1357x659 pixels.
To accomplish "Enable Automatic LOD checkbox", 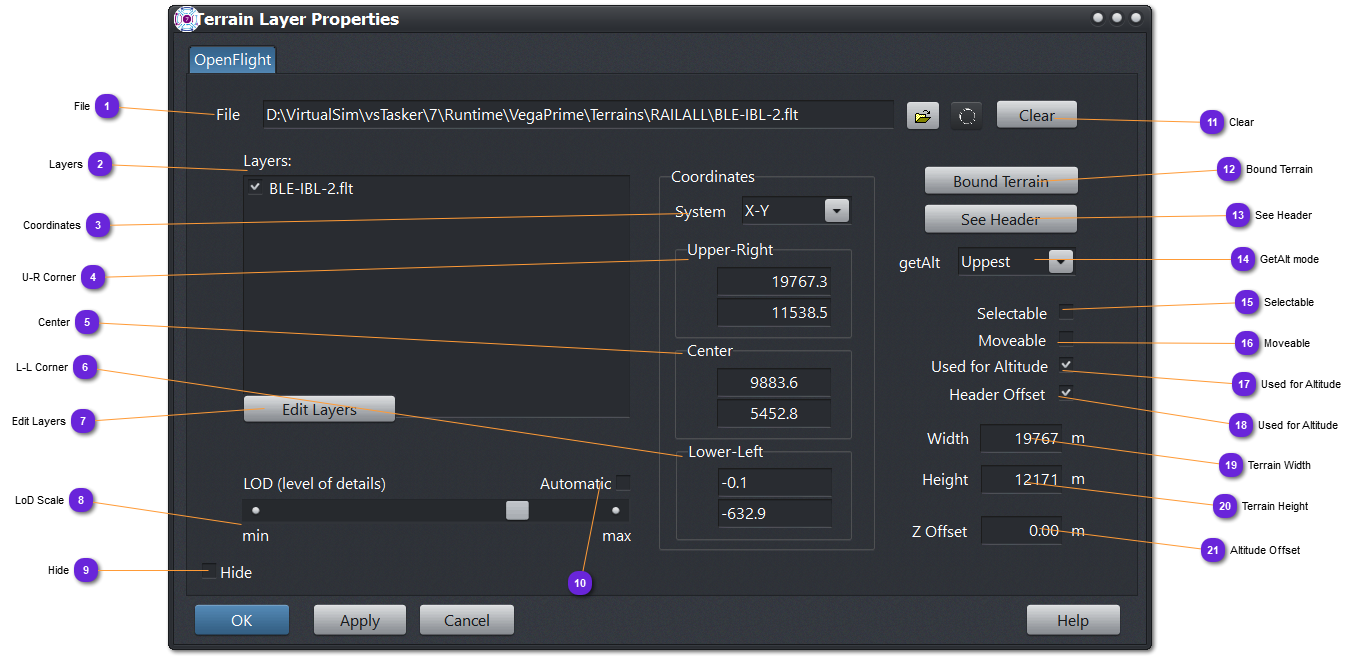I will click(623, 483).
